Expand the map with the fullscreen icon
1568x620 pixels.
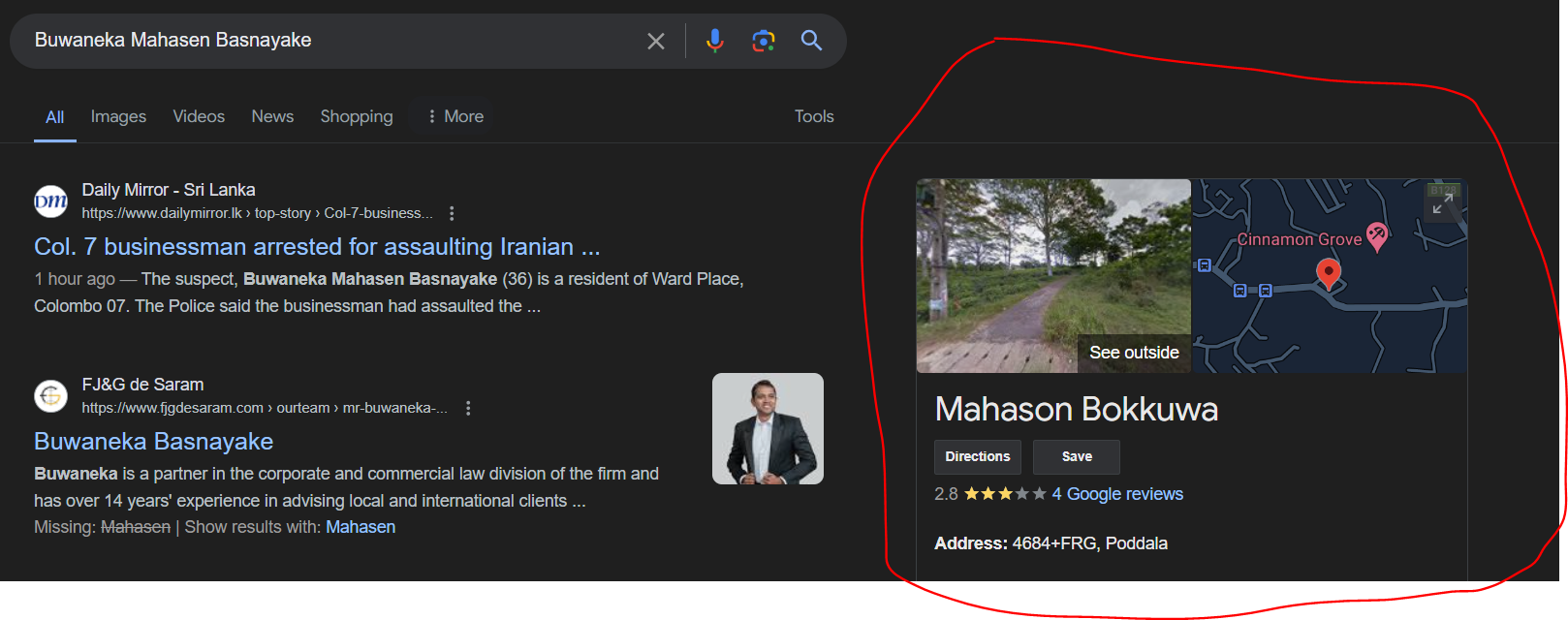[x=1443, y=202]
